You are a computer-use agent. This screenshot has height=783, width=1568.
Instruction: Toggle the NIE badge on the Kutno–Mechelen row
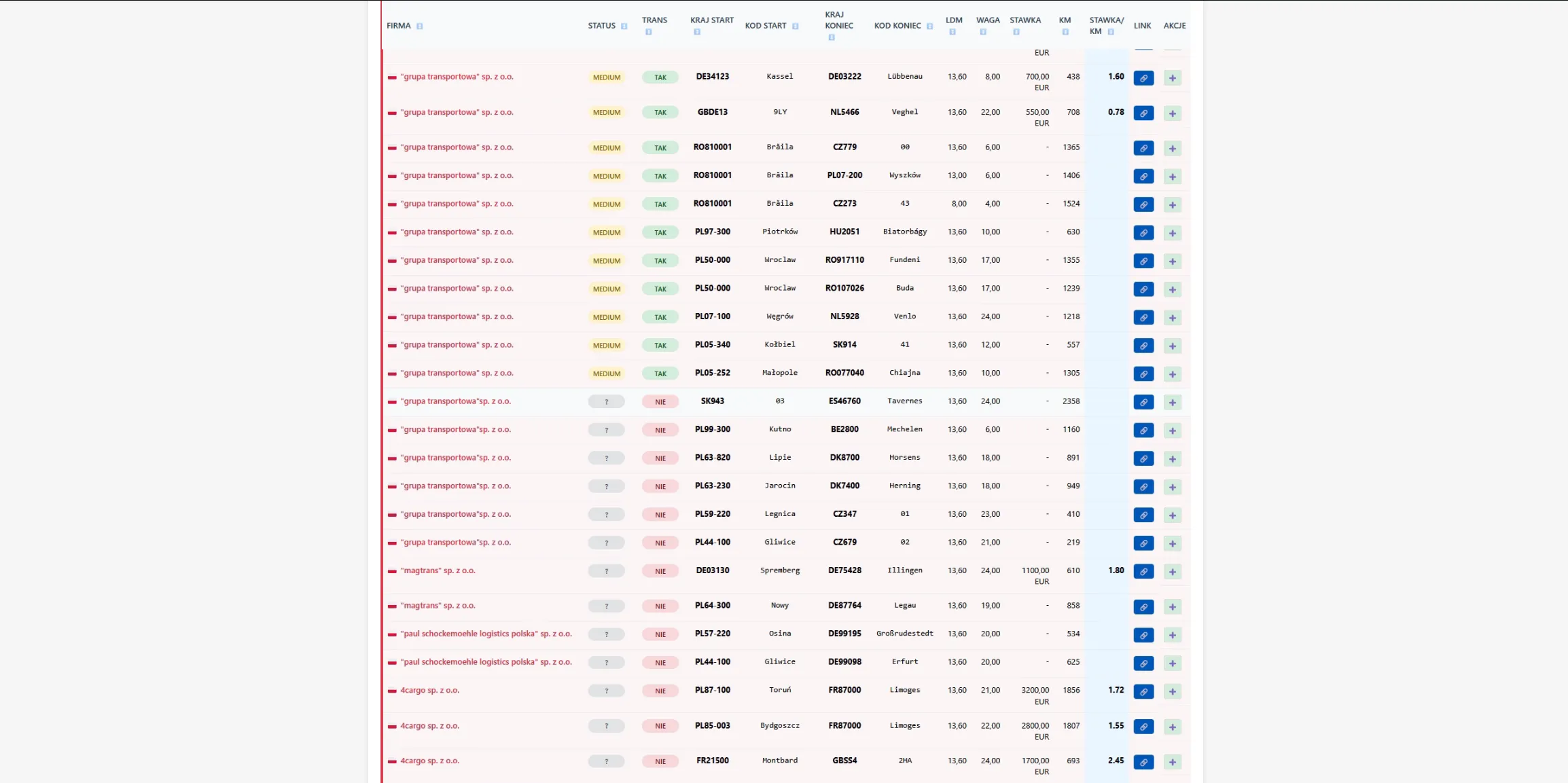660,429
